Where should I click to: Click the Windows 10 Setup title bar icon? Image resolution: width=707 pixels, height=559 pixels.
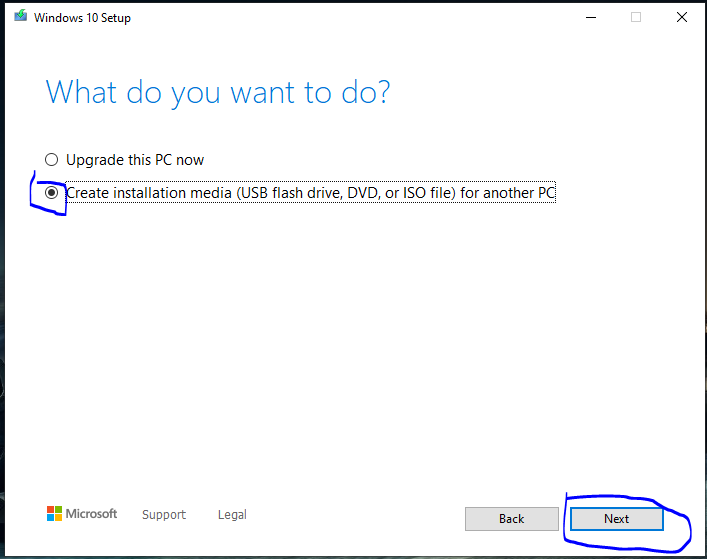(x=20, y=17)
